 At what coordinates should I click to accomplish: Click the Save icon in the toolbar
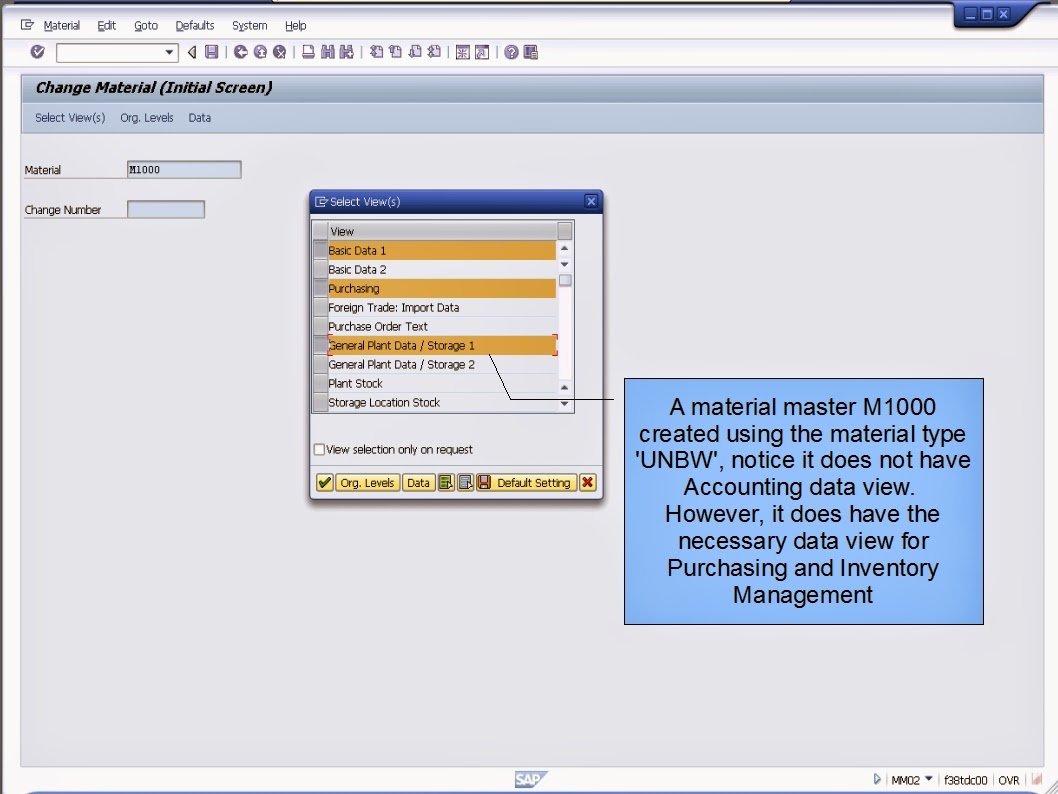[x=211, y=51]
